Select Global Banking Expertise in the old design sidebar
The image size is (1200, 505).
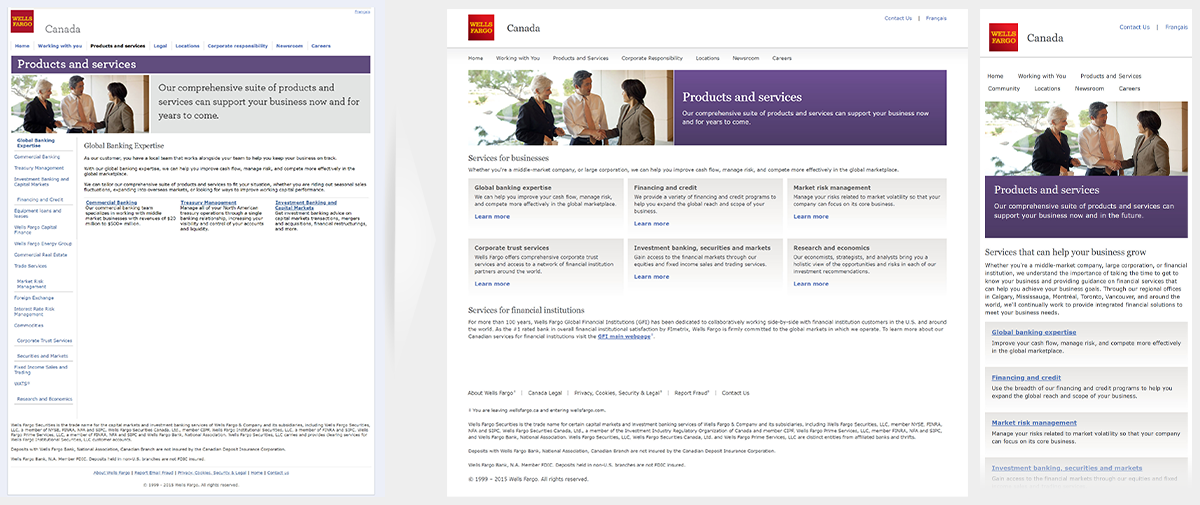click(x=35, y=143)
